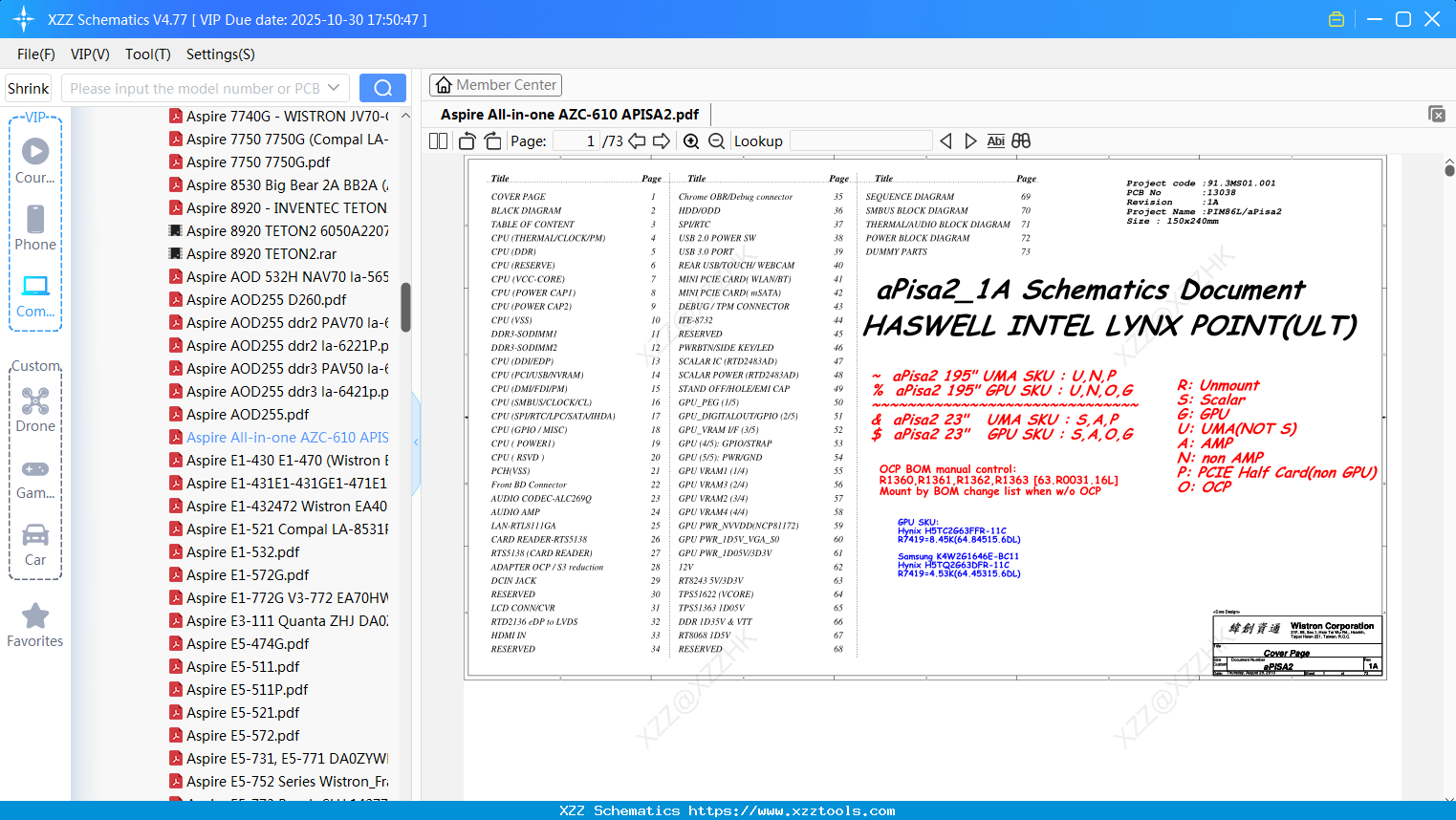The width and height of the screenshot is (1456, 820).
Task: Open Aspire AOD 532H NAV70 file
Action: 279,276
